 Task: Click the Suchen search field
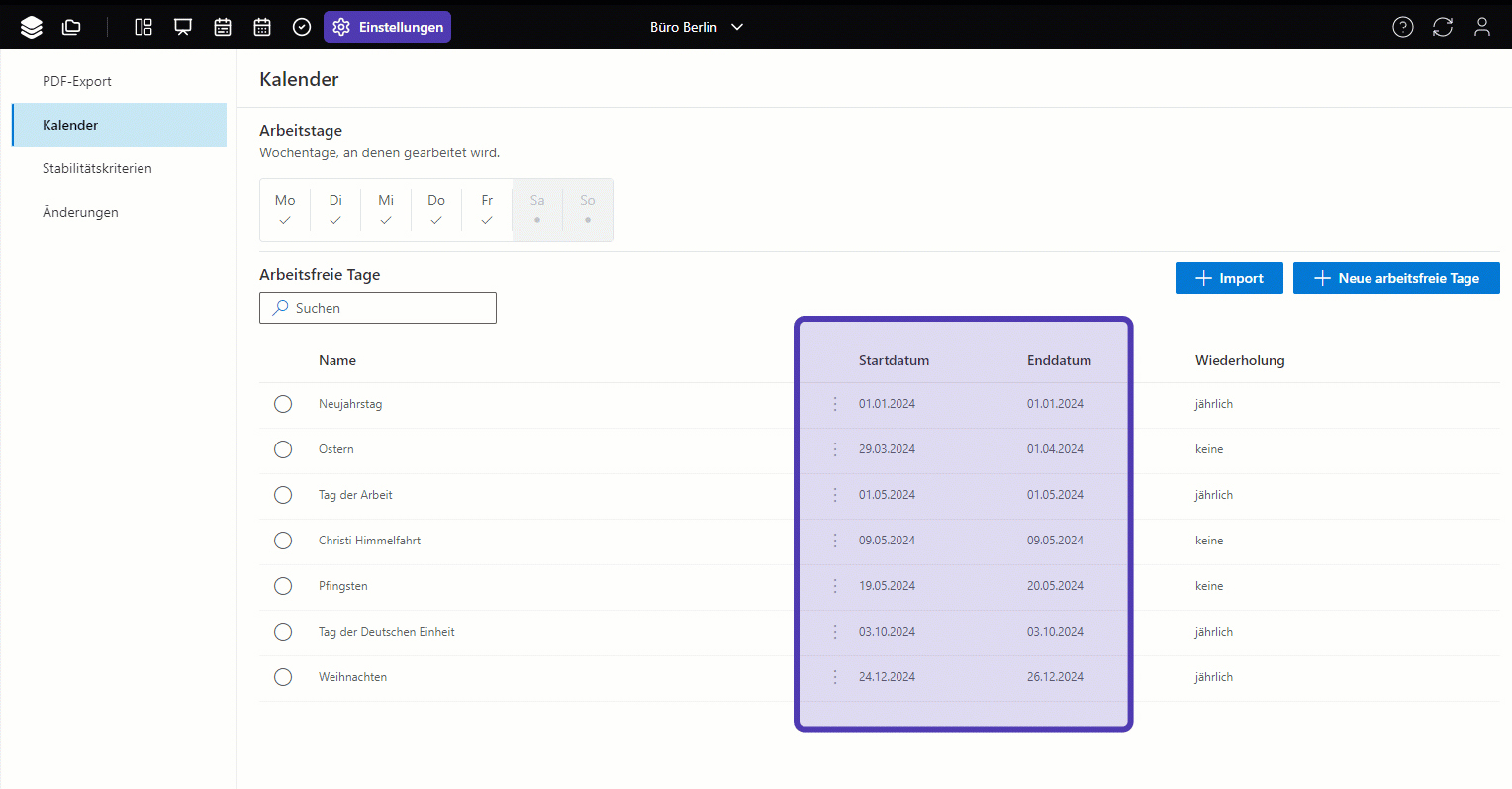(x=378, y=308)
